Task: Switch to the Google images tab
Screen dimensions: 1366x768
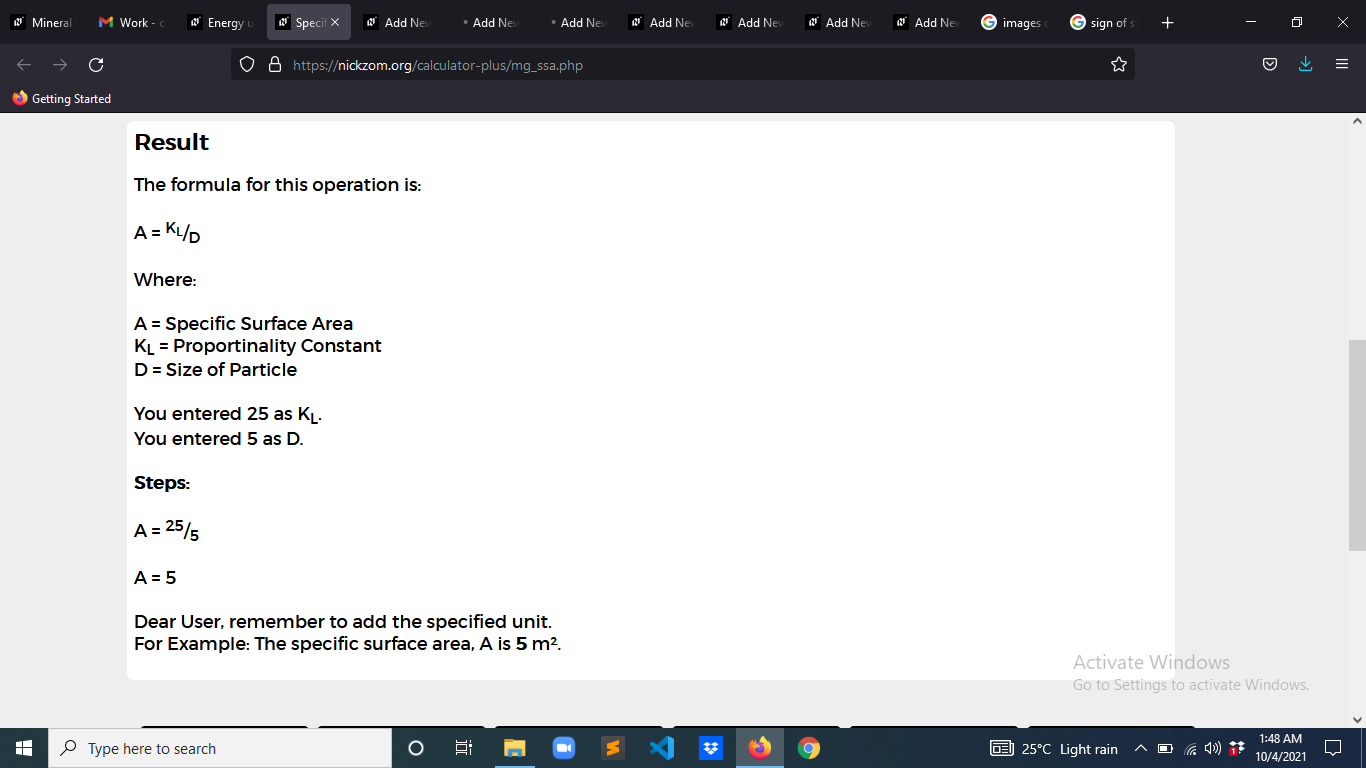Action: pyautogui.click(x=1015, y=22)
